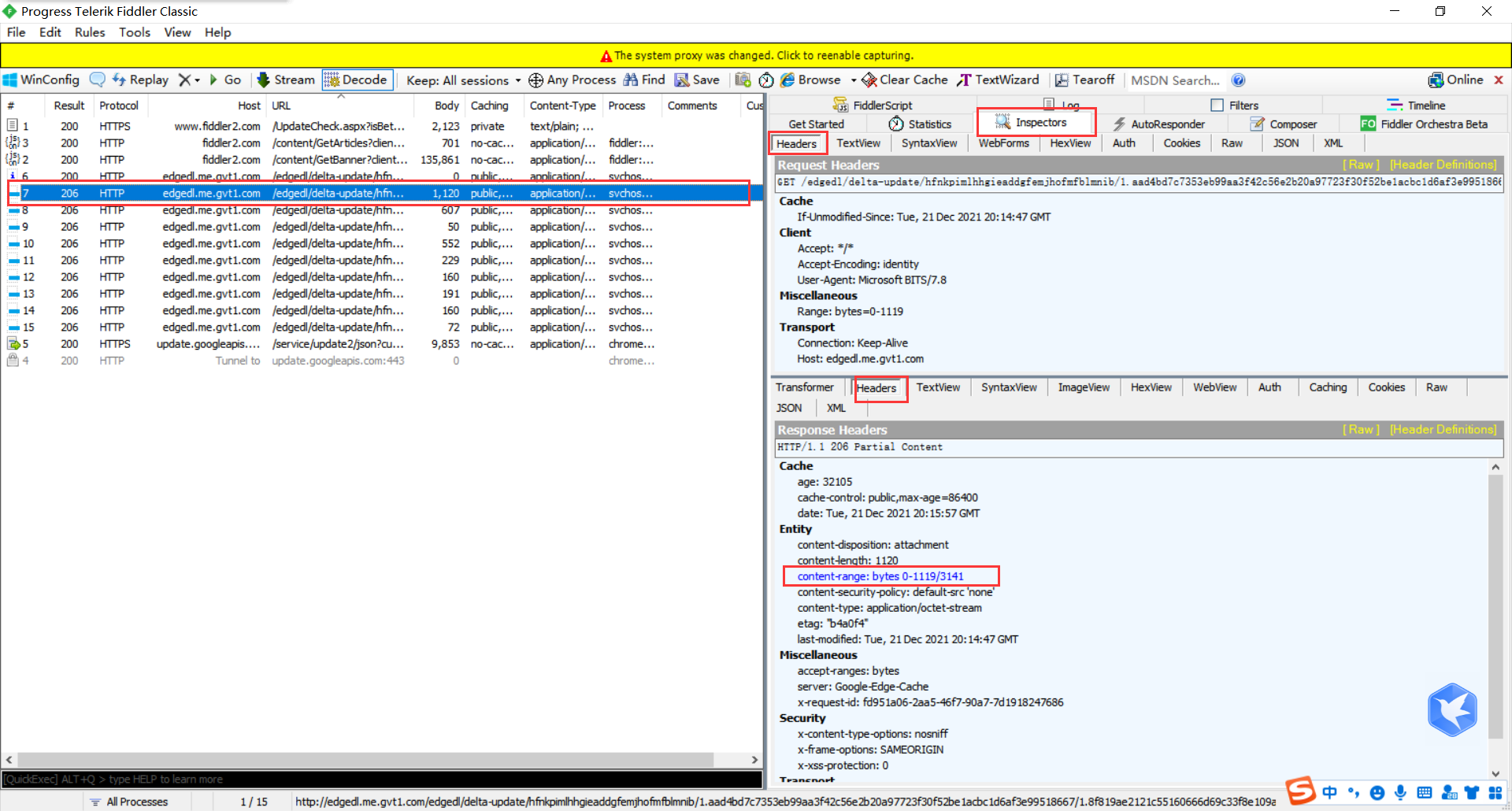This screenshot has height=811, width=1512.
Task: Tear off the inspectors with Tearoff
Action: click(x=1084, y=80)
